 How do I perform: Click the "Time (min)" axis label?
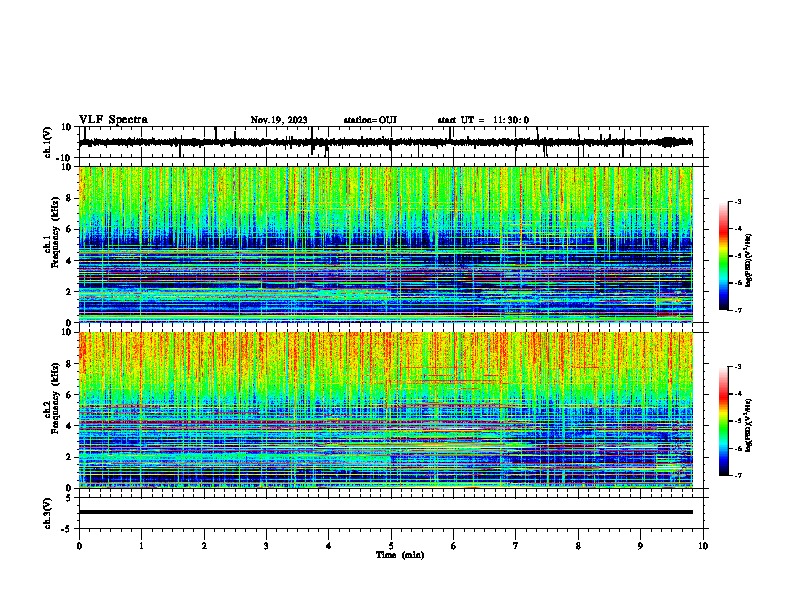400,555
